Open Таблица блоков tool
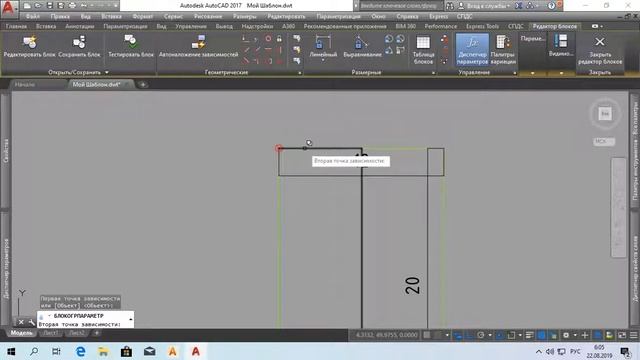 click(423, 50)
